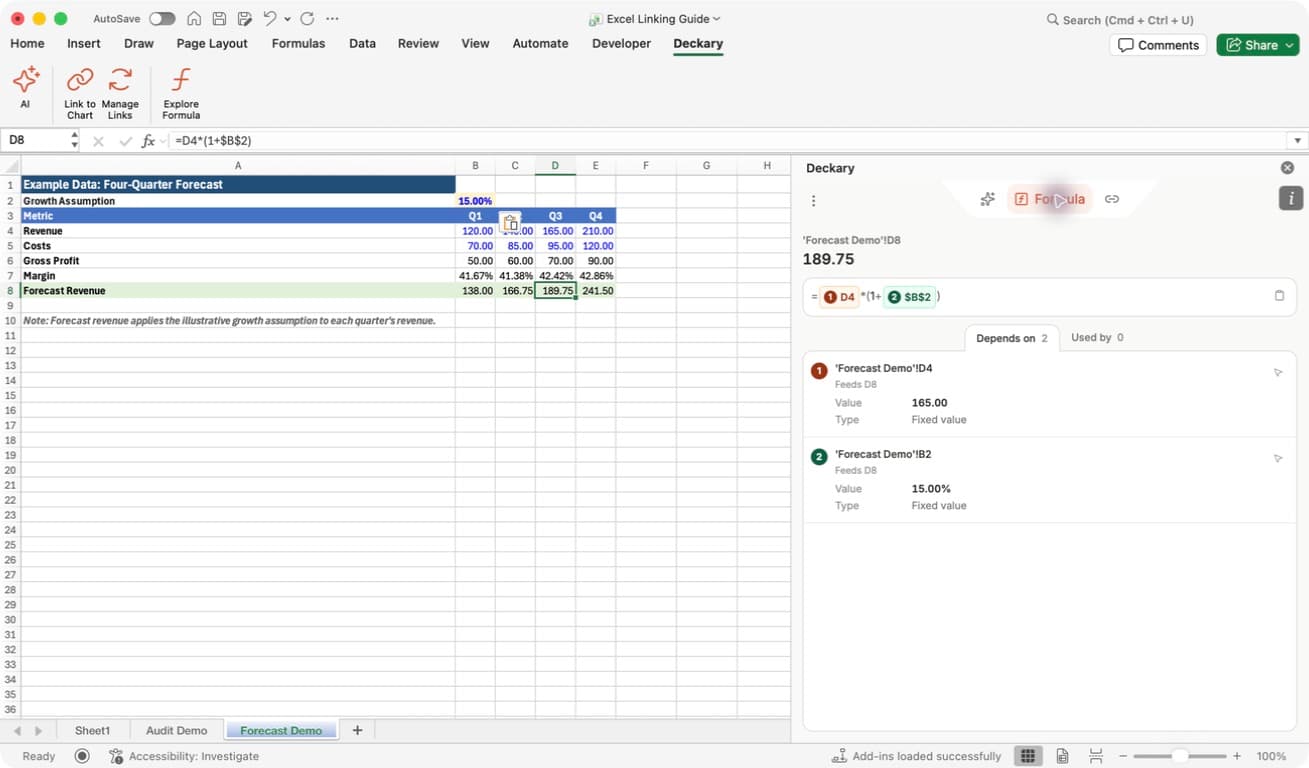Switch to the sparkle AI tab in Deckary panel
The height and width of the screenshot is (768, 1309).
(x=987, y=200)
